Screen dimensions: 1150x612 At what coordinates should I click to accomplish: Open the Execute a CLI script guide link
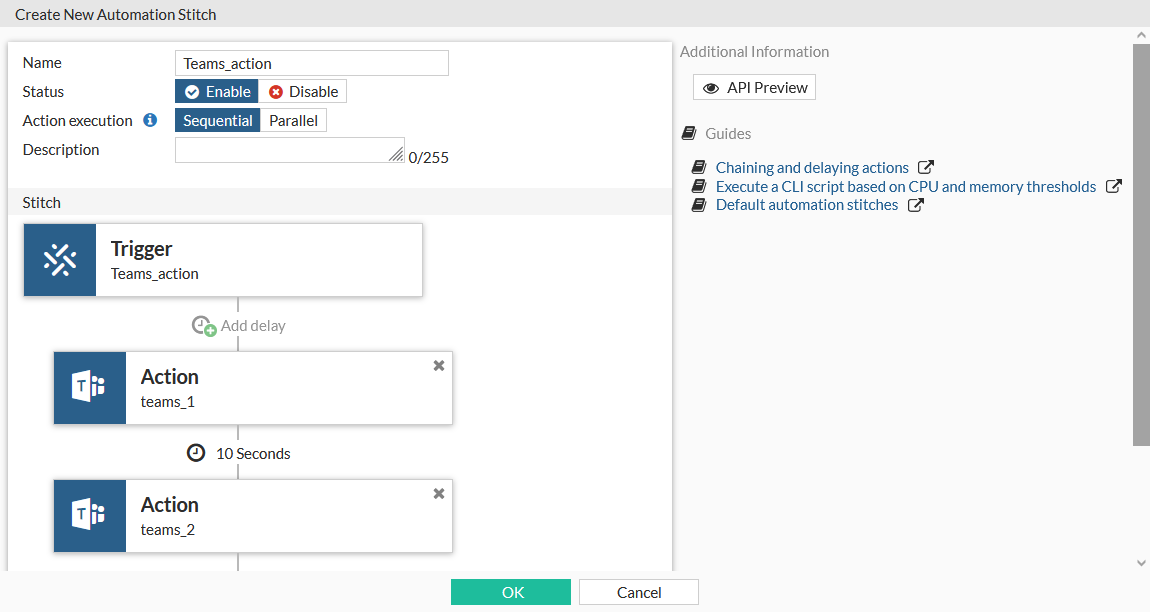(906, 187)
